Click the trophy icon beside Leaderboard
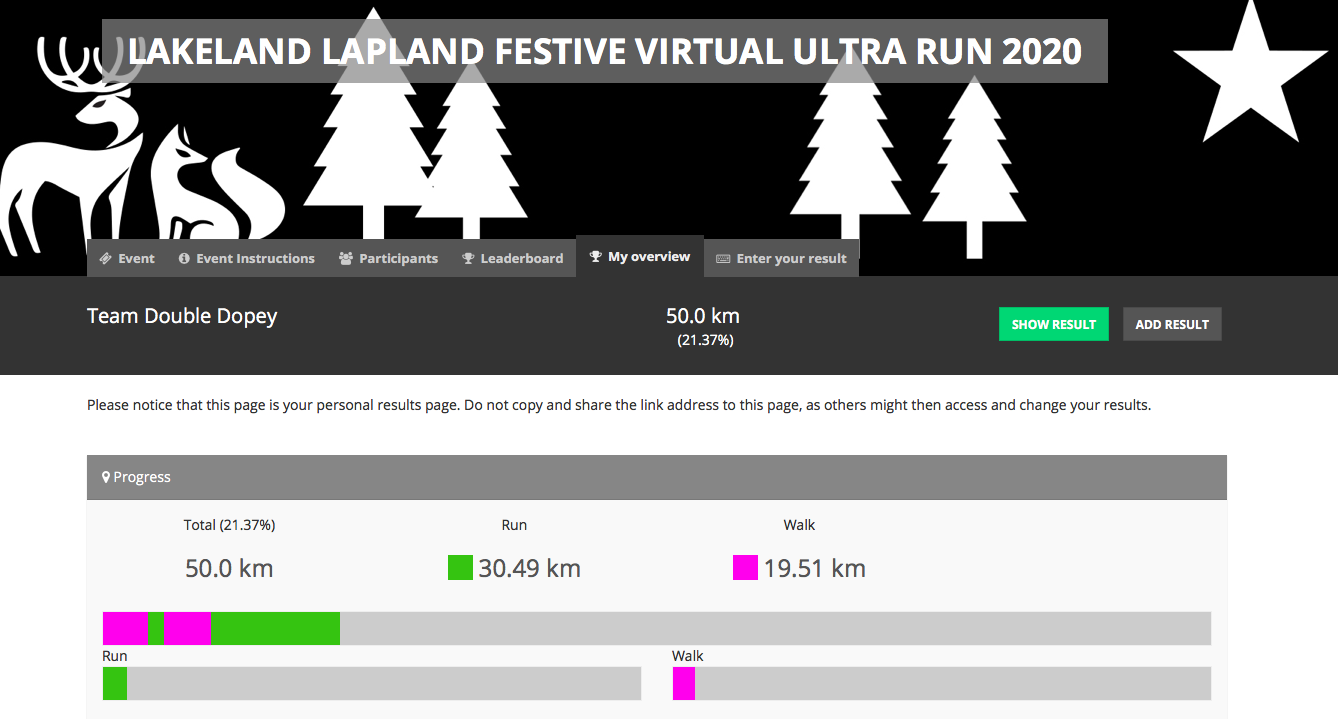Screen dimensions: 1338x719 tap(468, 258)
